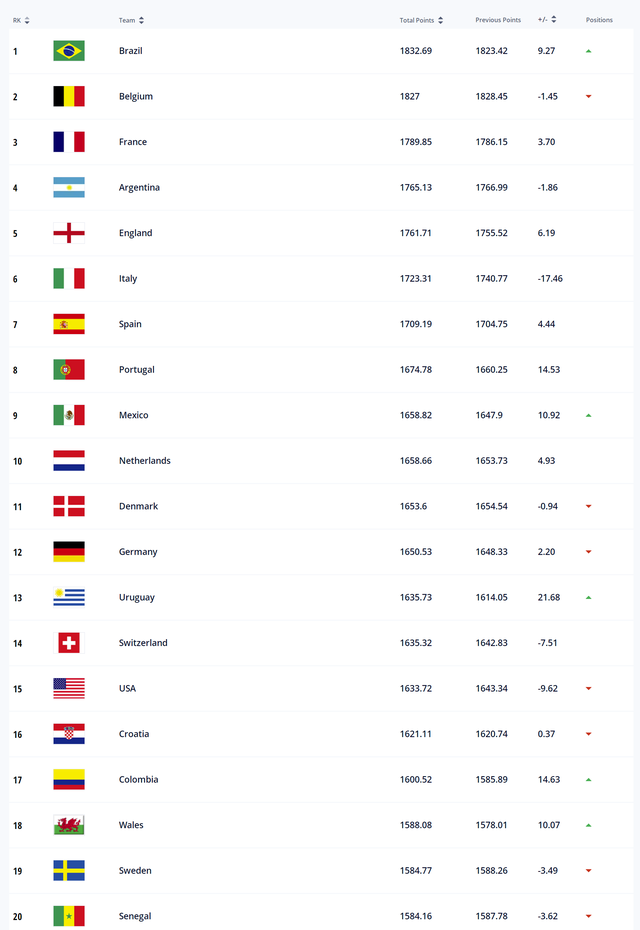This screenshot has height=930, width=640.
Task: Click the Uruguay flag icon
Action: pos(69,597)
